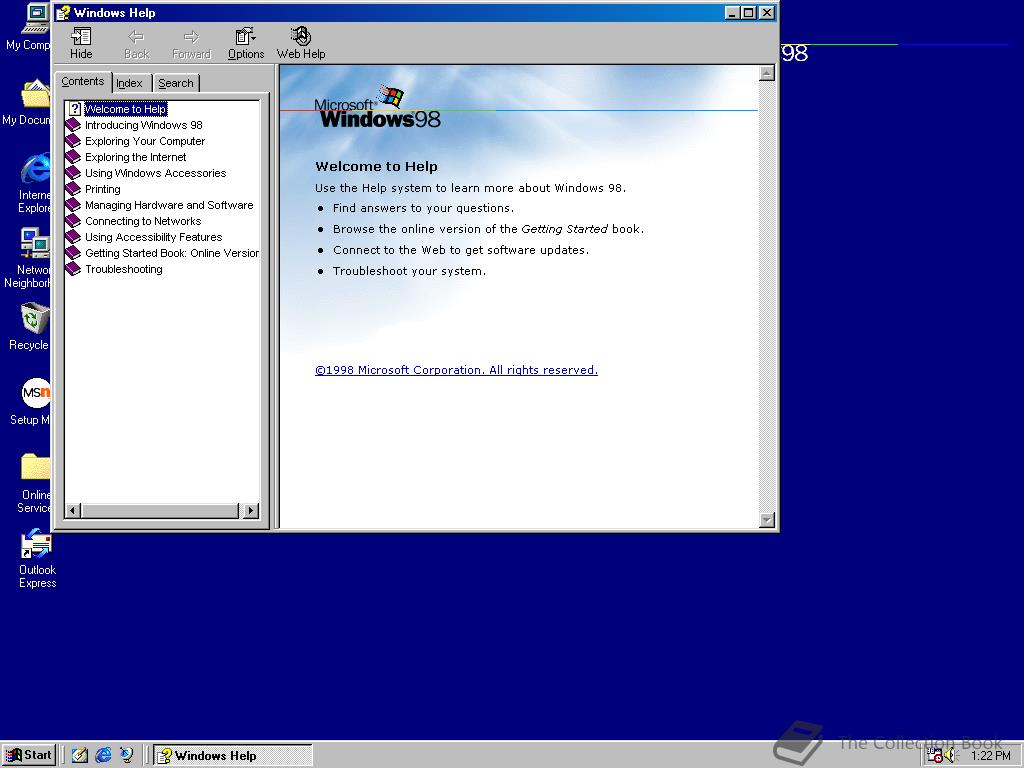The width and height of the screenshot is (1024, 768).
Task: Click the Hide toolbar button
Action: (81, 44)
